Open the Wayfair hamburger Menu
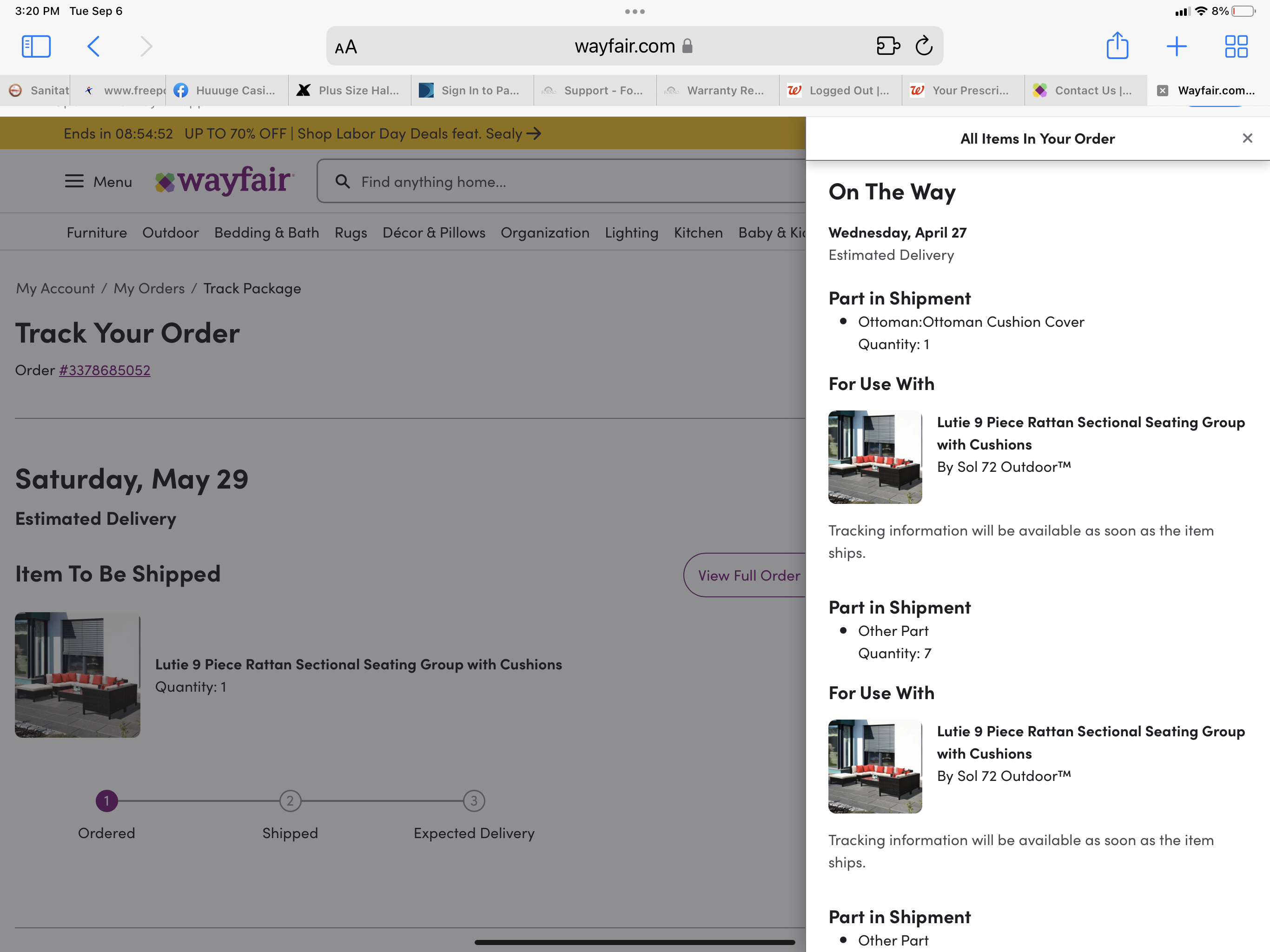This screenshot has height=952, width=1270. 98,181
